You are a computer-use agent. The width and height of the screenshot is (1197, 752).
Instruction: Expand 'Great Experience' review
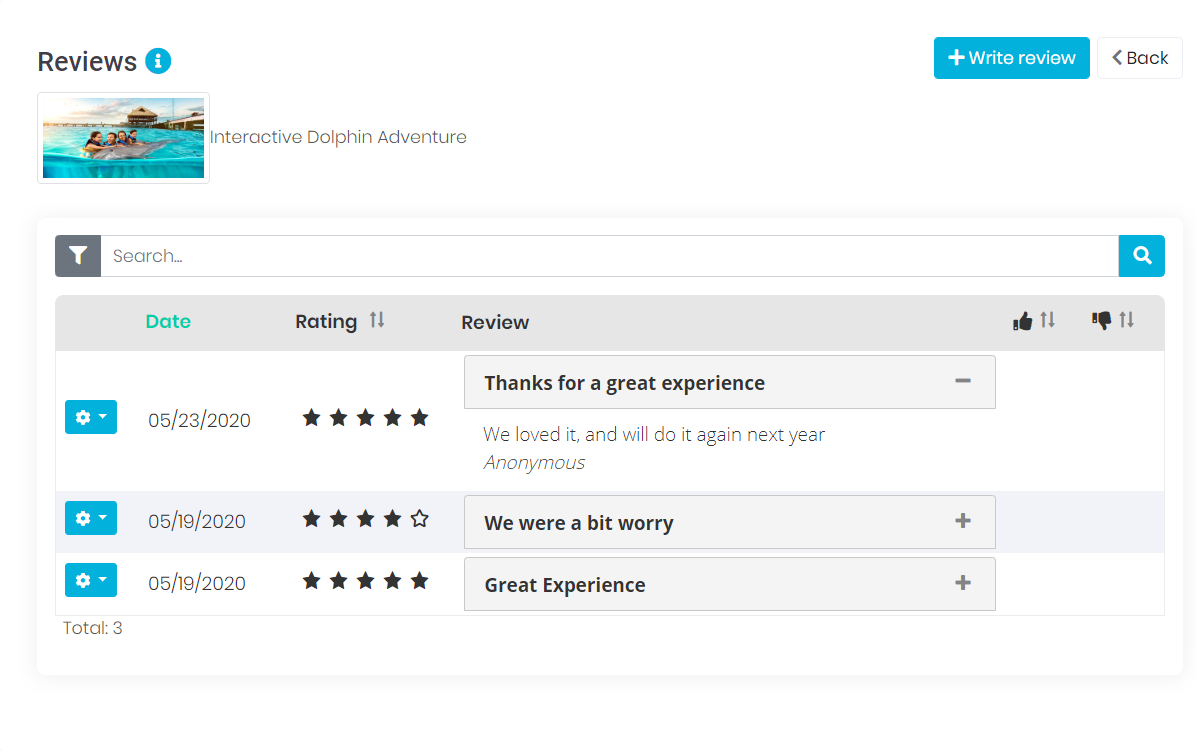(962, 583)
